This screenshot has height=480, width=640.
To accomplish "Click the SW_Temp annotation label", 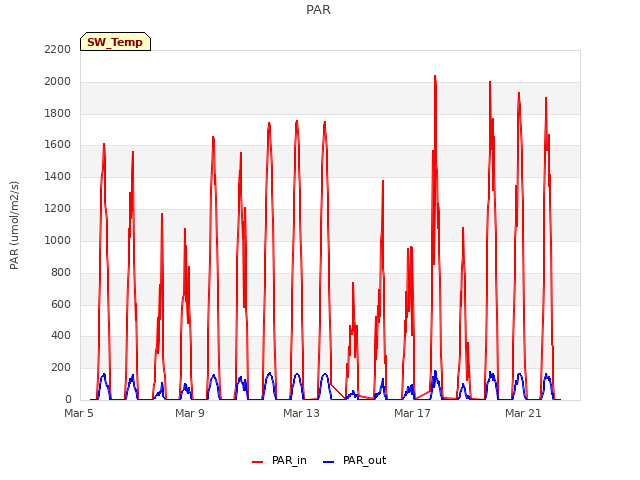I will tap(115, 42).
